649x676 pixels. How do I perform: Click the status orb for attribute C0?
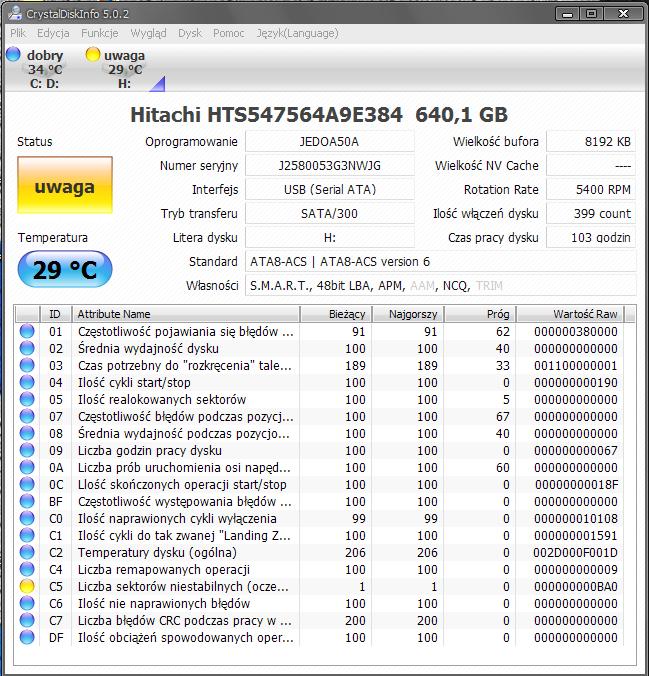(27, 518)
